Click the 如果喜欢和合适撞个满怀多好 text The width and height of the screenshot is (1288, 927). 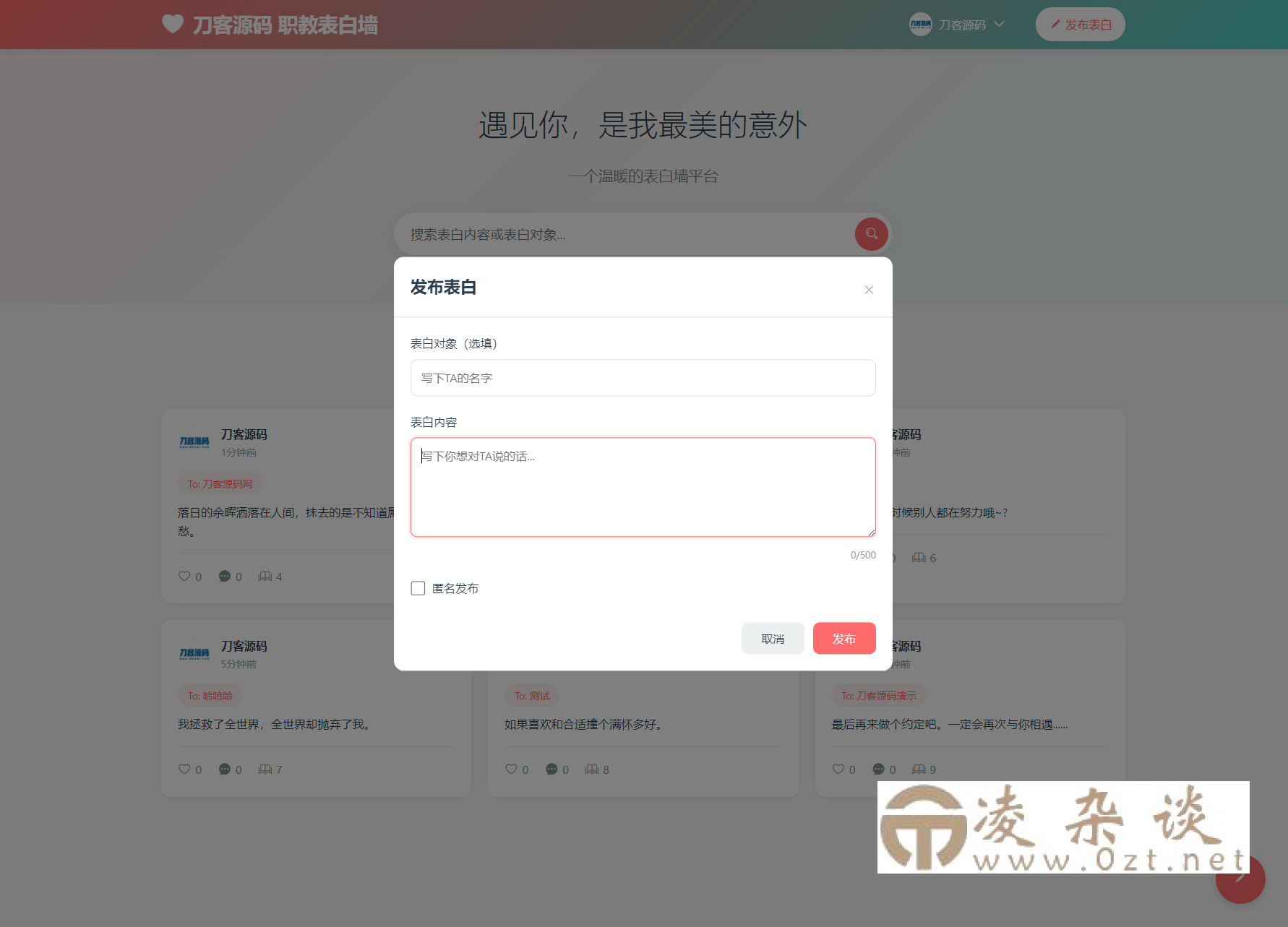584,724
